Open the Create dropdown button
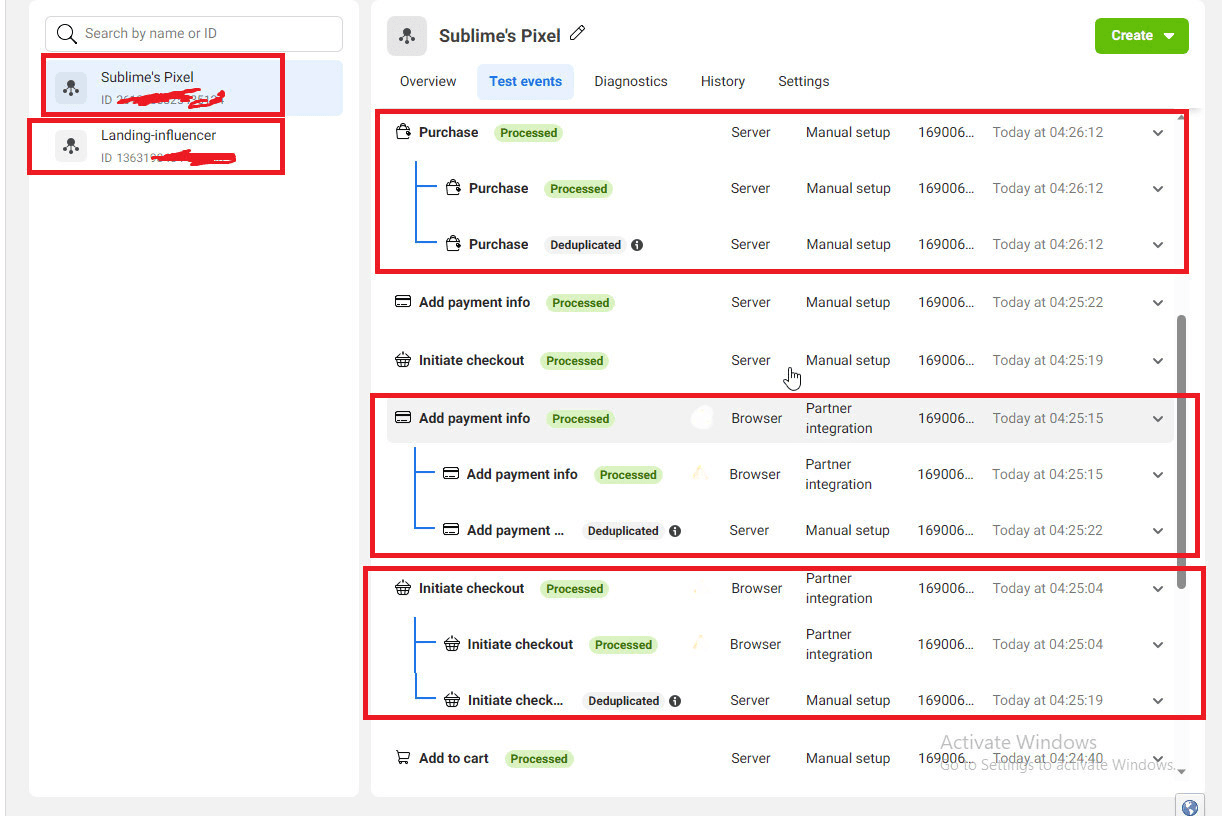 [x=1142, y=36]
